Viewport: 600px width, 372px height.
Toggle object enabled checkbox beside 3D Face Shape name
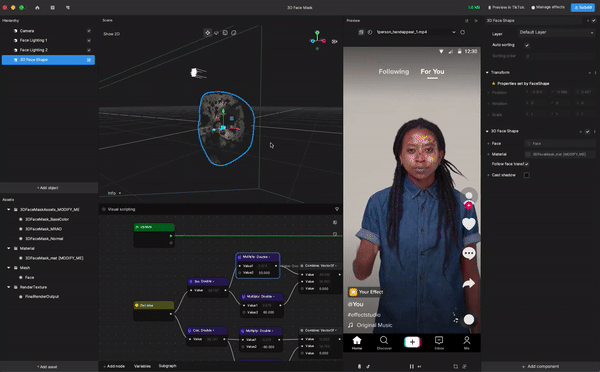pos(593,21)
